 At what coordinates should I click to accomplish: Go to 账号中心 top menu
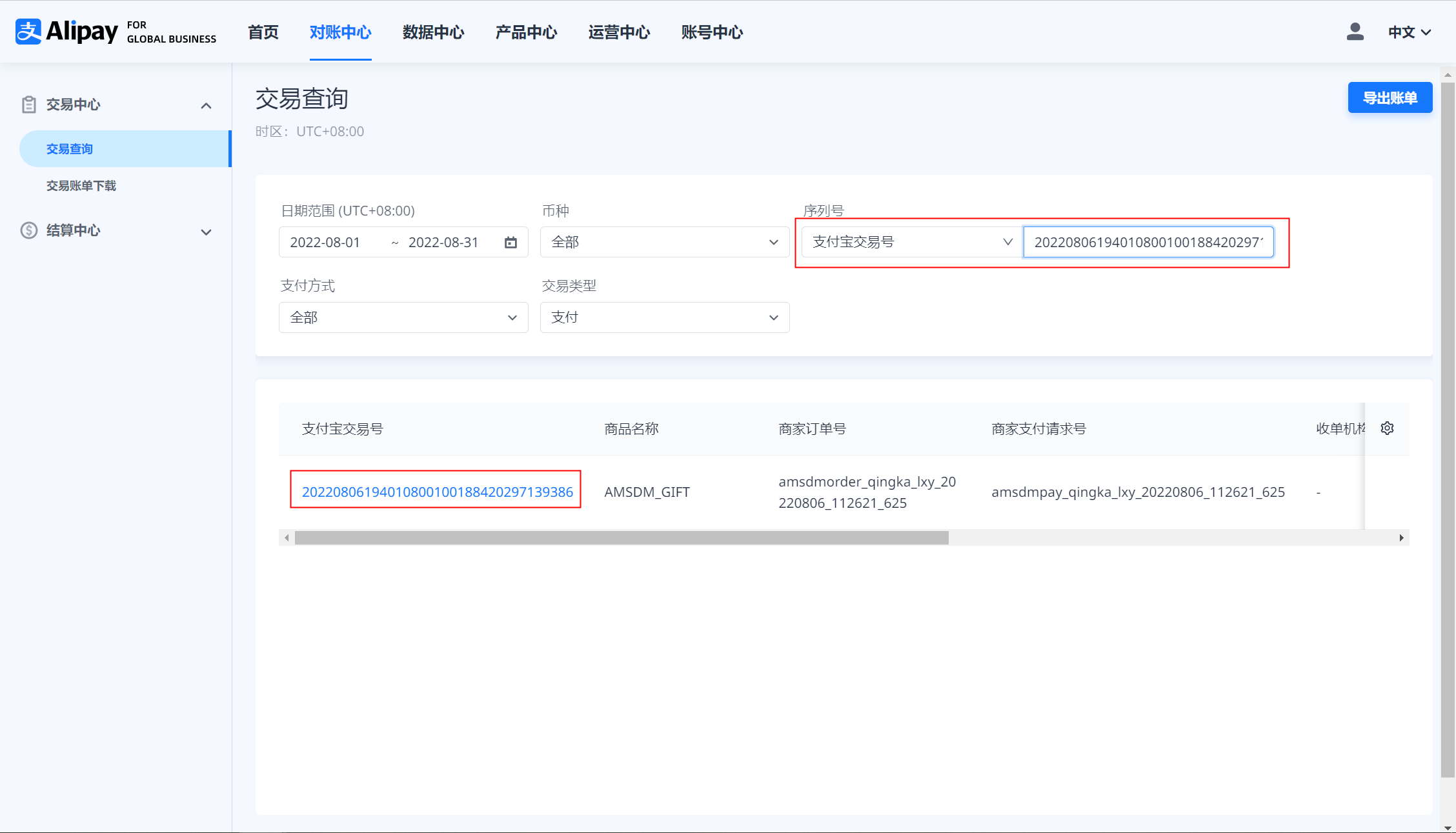coord(712,32)
